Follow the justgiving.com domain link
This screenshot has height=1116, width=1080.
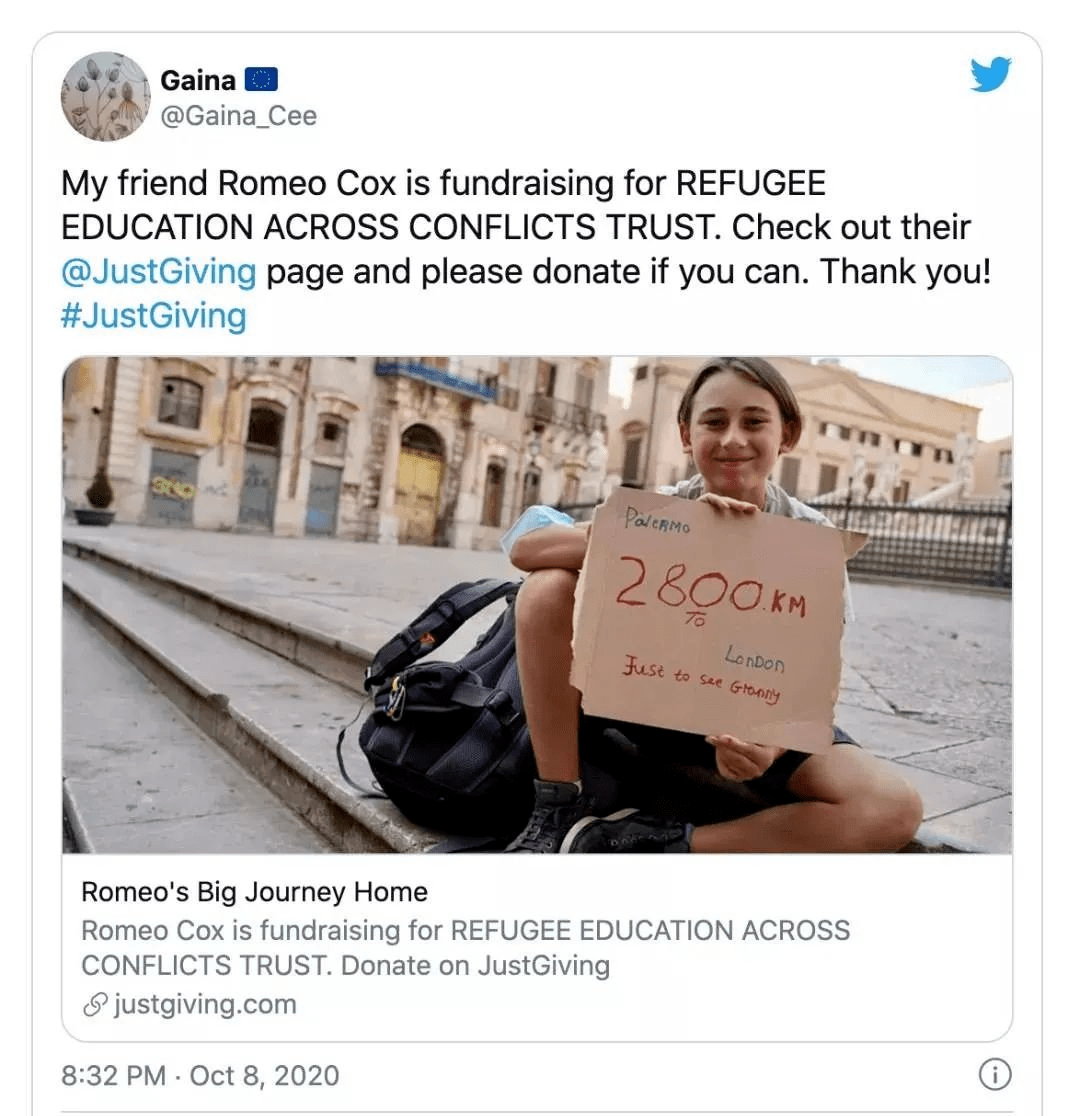205,1004
